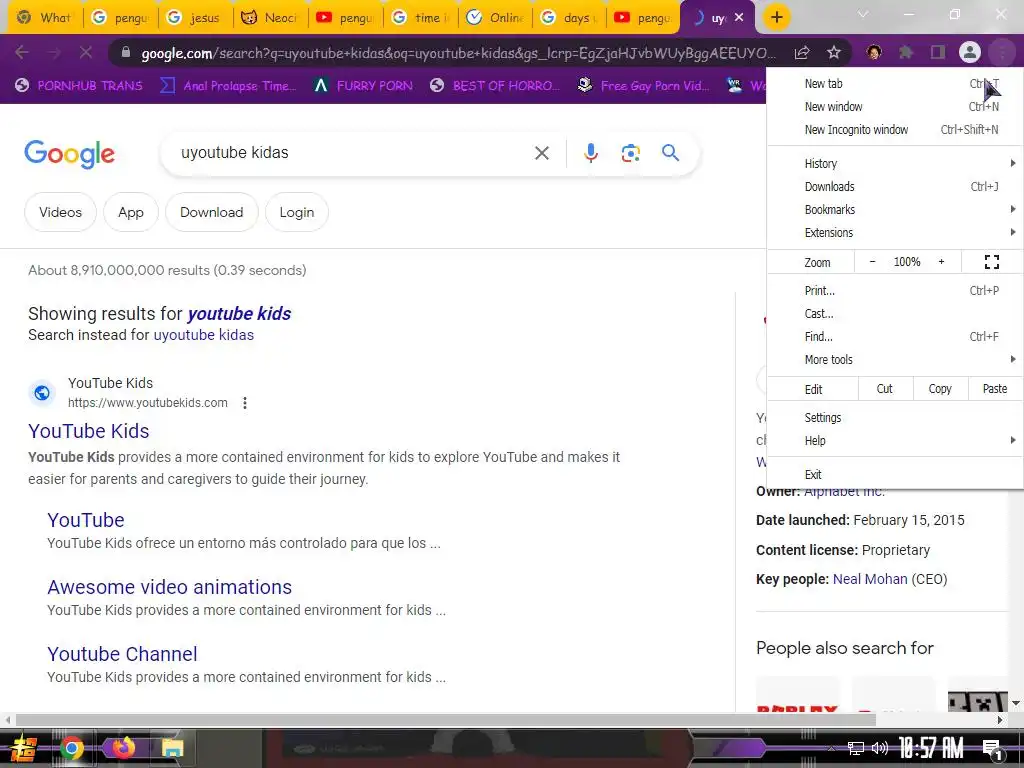This screenshot has height=768, width=1024.
Task: Start voice search with microphone
Action: point(590,153)
